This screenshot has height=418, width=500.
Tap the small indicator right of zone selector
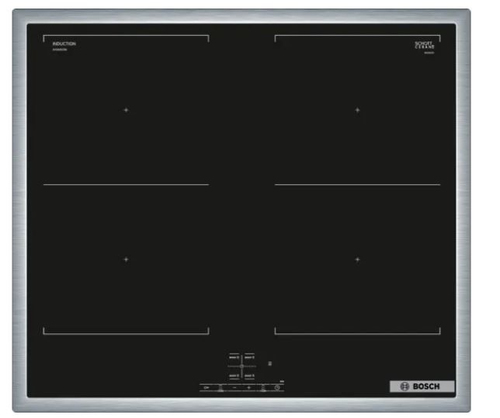[270, 363]
